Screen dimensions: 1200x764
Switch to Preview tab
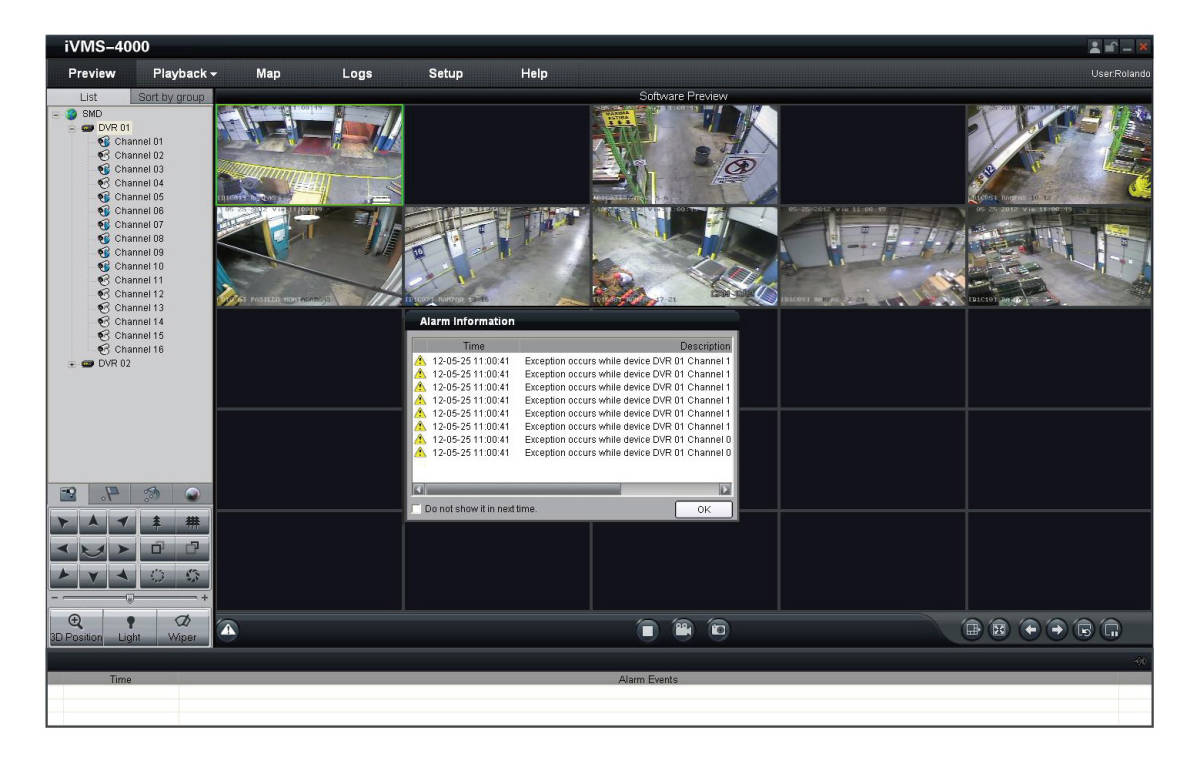pyautogui.click(x=92, y=74)
